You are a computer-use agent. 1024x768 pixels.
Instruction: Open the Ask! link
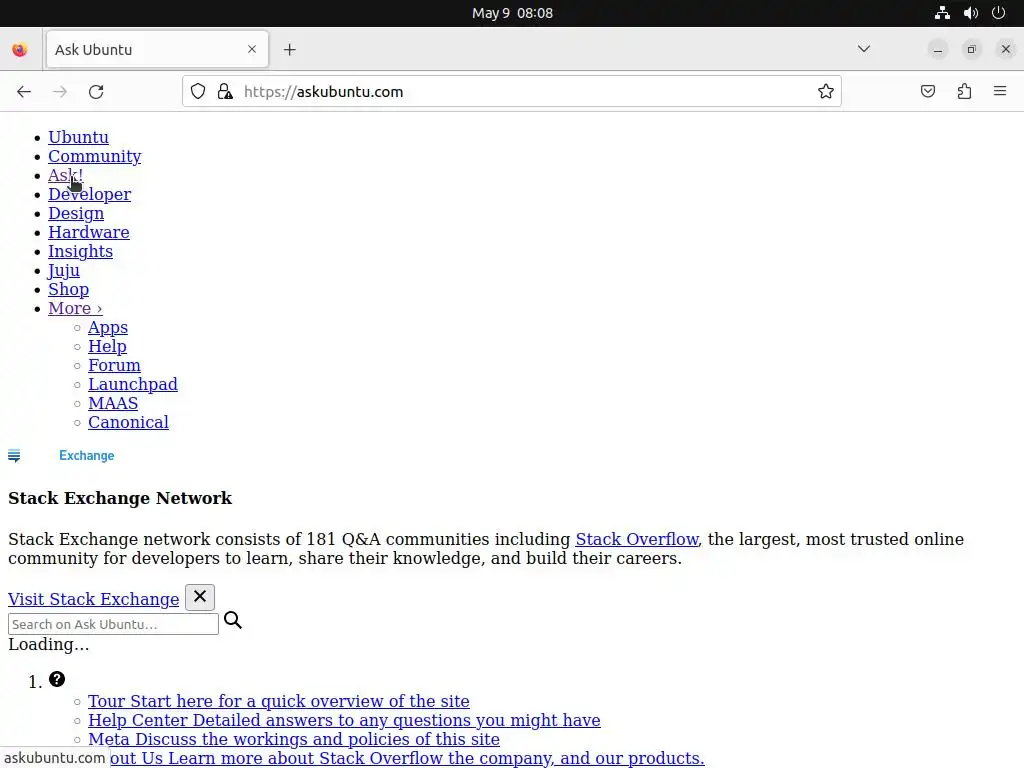[x=65, y=175]
